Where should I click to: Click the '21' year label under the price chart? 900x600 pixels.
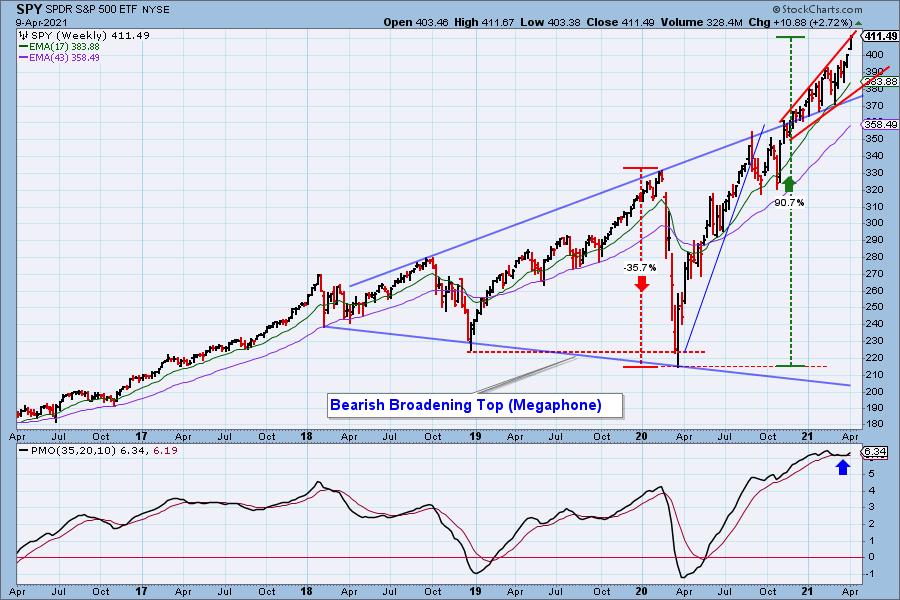click(x=807, y=436)
